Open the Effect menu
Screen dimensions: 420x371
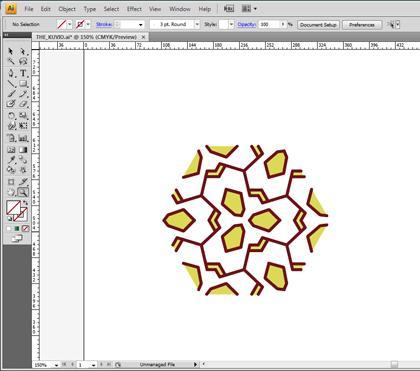coord(134,9)
